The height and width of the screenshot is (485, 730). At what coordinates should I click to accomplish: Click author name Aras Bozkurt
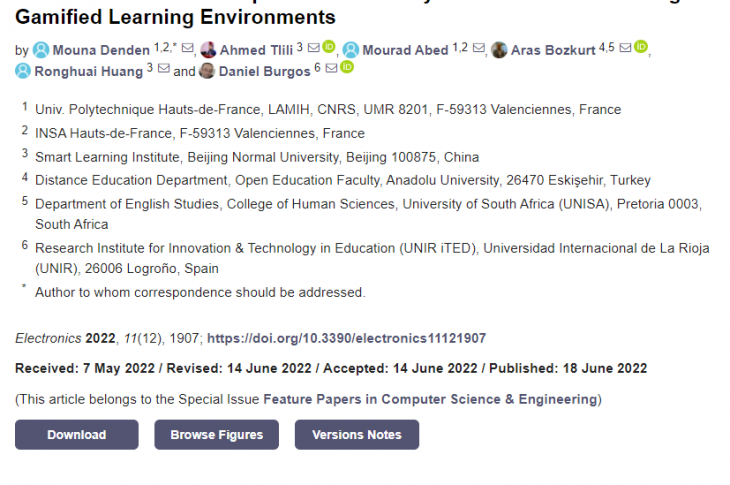tap(553, 50)
